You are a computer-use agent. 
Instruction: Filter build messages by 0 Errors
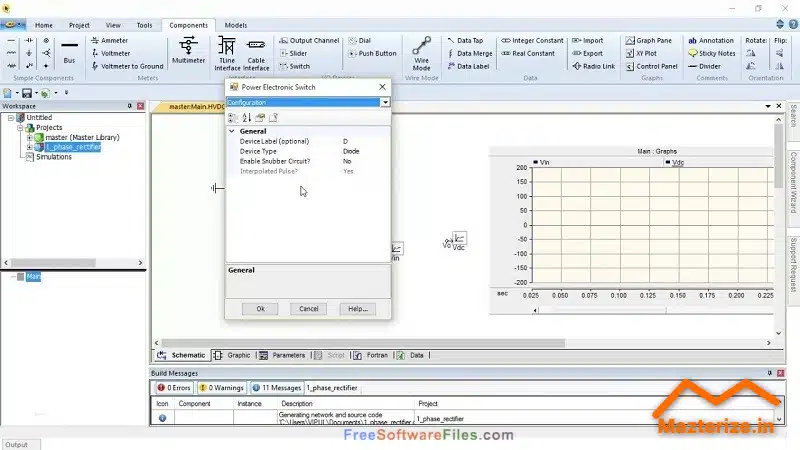pyautogui.click(x=174, y=388)
